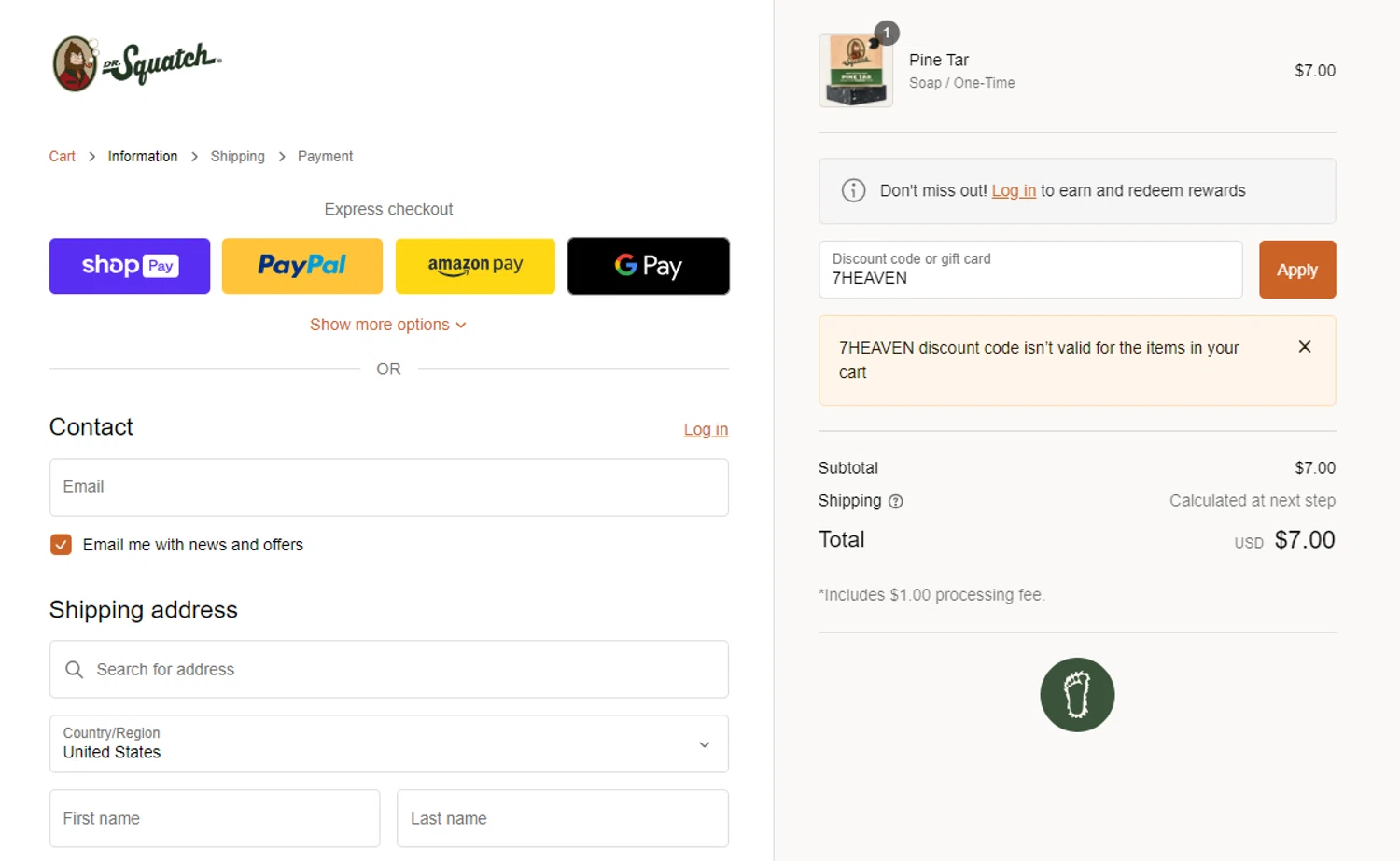This screenshot has height=861, width=1400.
Task: Open the Pine Tar soap thumbnail
Action: (856, 71)
